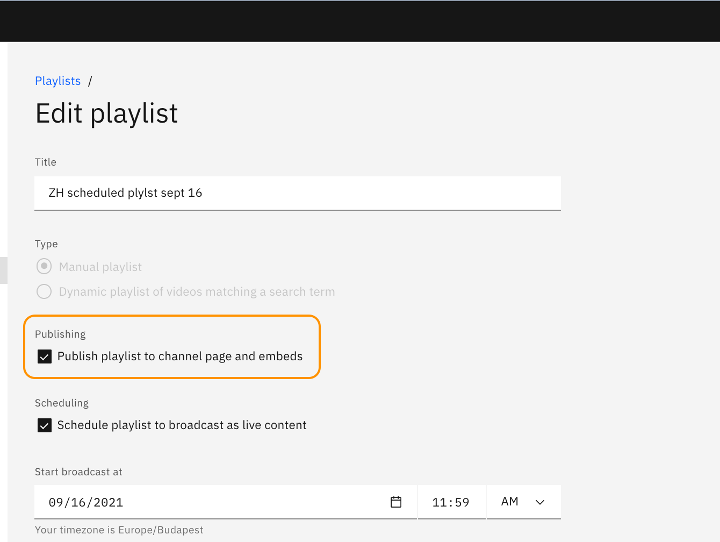Go back to Playlists via breadcrumb

coord(58,81)
